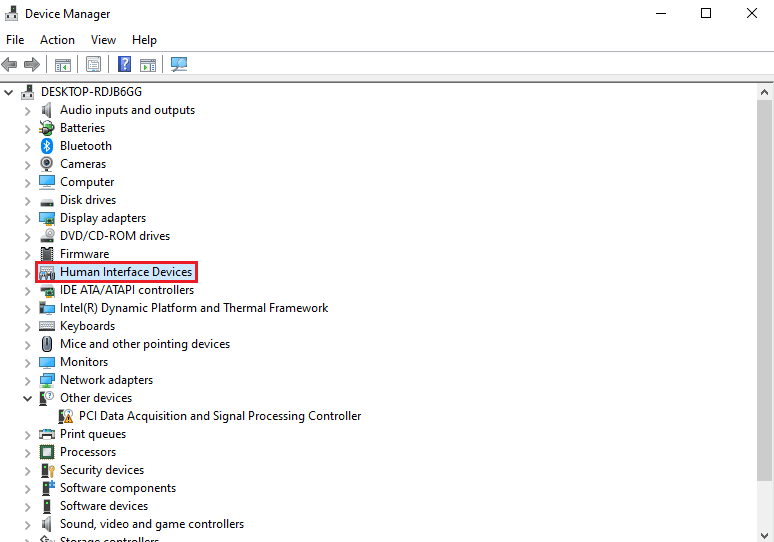Click the DESKTOP-RDJB6GG computer icon
774x542 pixels.
(28, 92)
